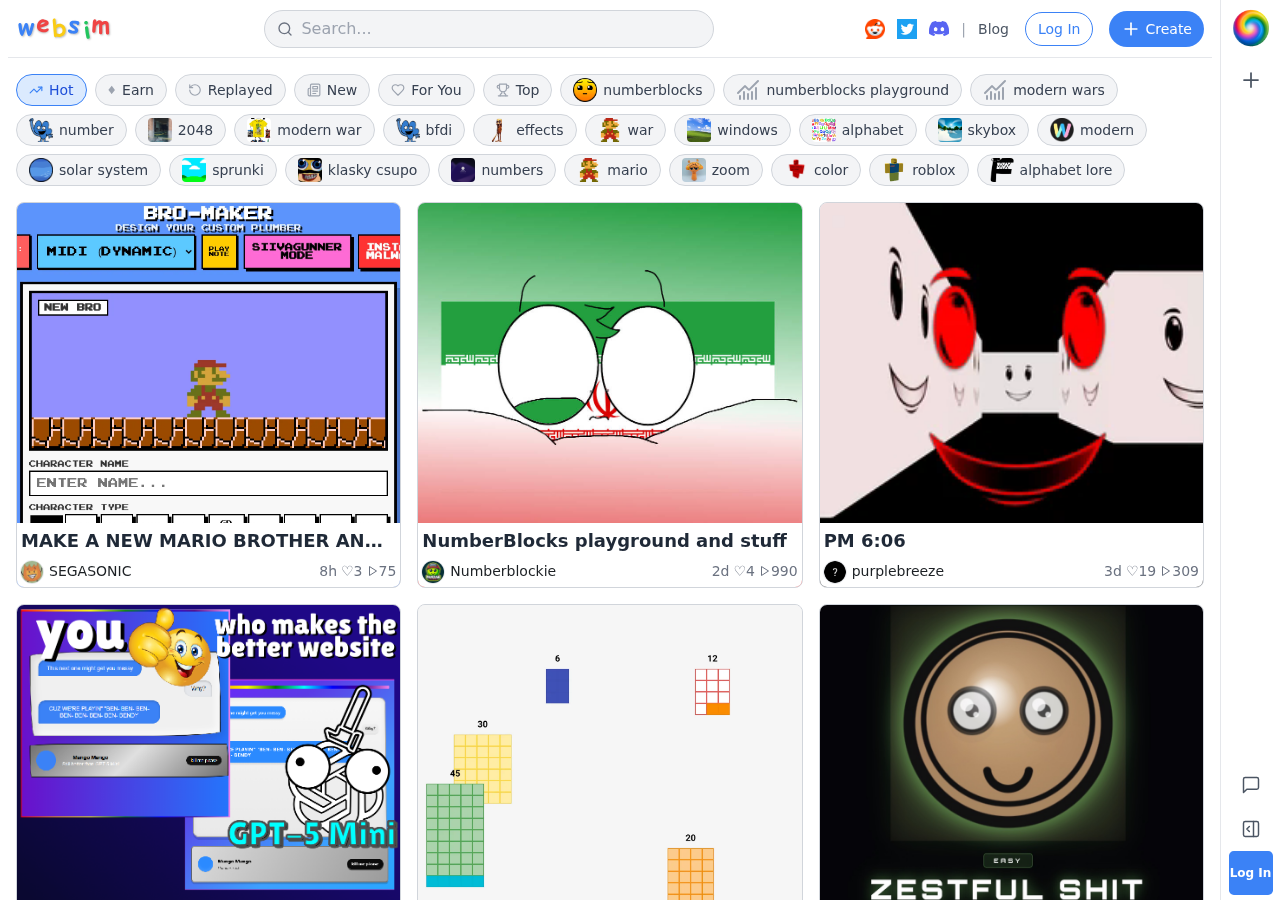Select the roblox tag chip
Viewport: 1280px width, 900px height.
(919, 170)
